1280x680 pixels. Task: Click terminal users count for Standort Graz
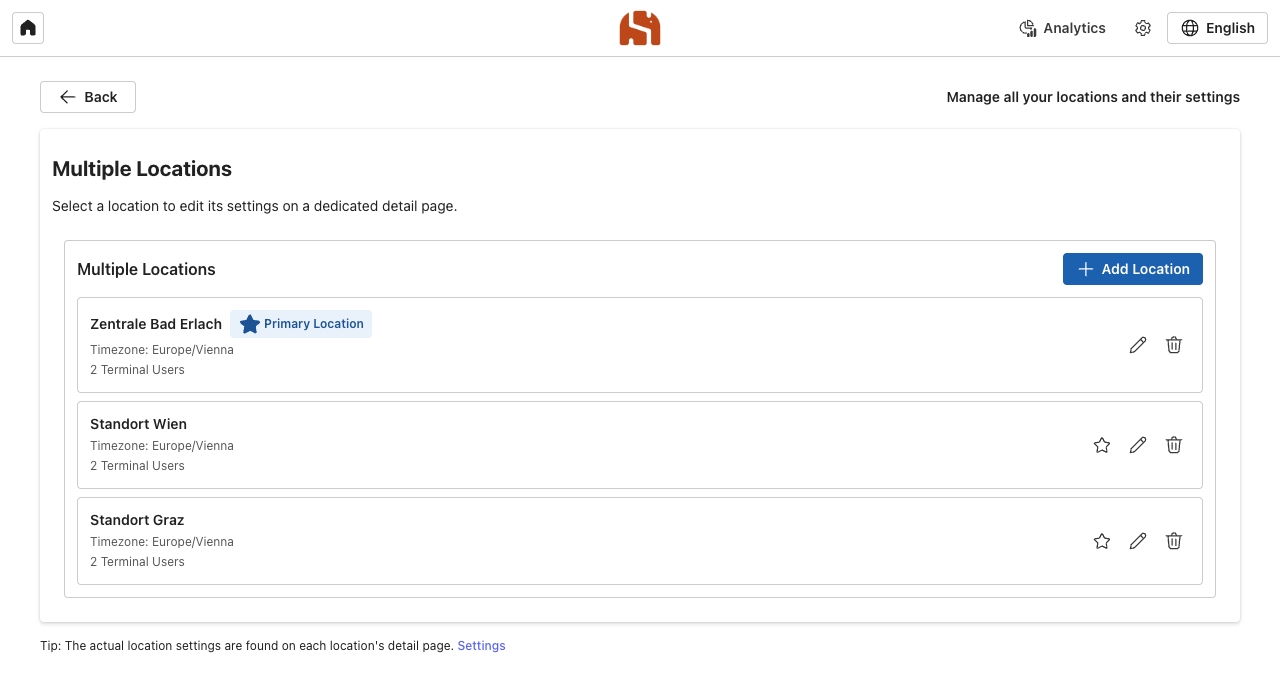tap(137, 562)
